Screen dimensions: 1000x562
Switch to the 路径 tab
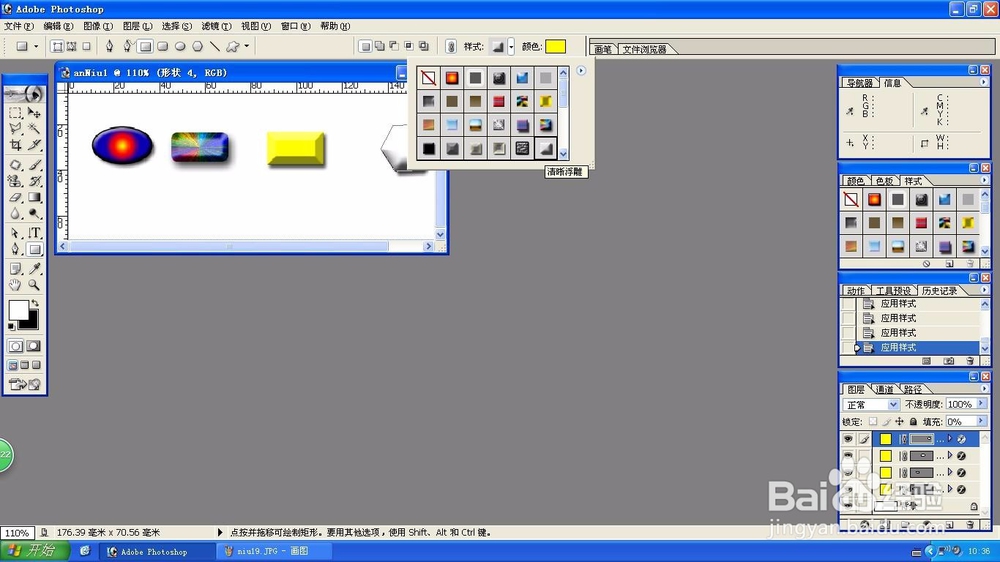click(x=913, y=389)
